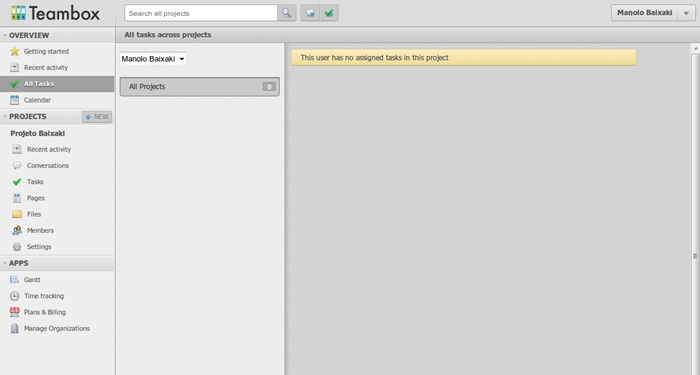The width and height of the screenshot is (700, 375).
Task: Click the Members people icon
Action: click(17, 230)
